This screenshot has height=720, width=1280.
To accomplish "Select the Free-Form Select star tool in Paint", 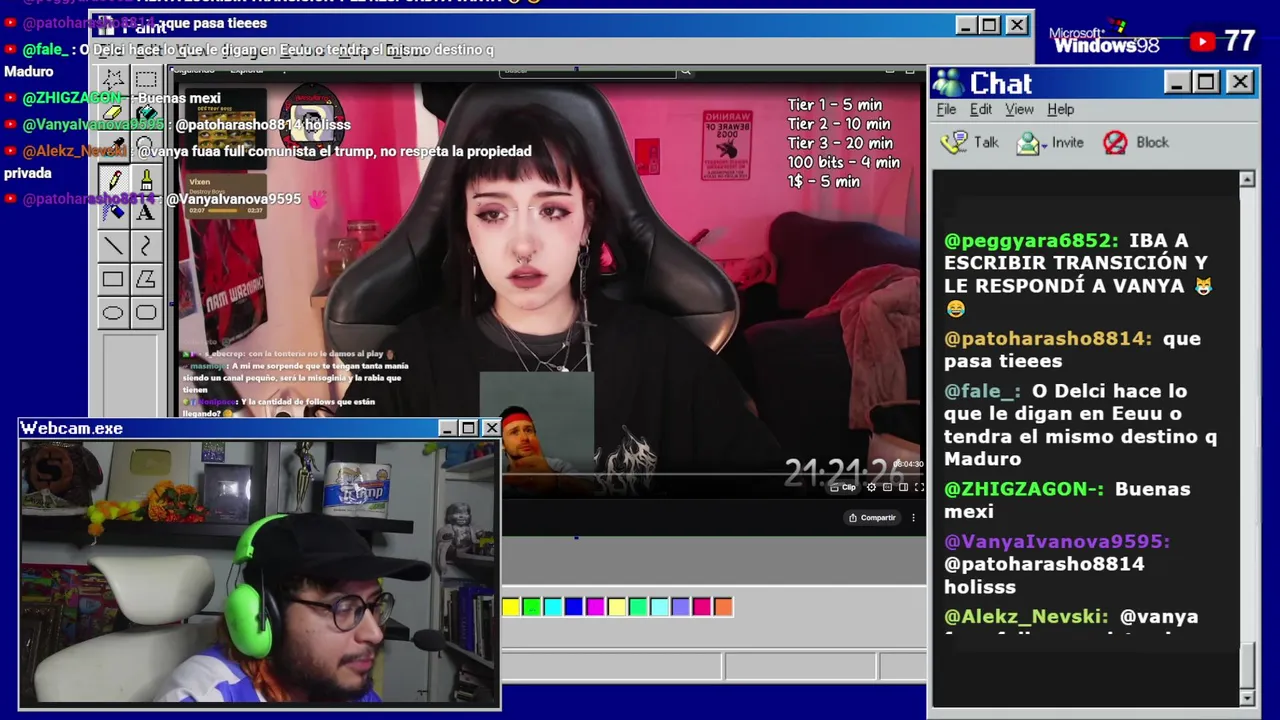I will (x=113, y=79).
